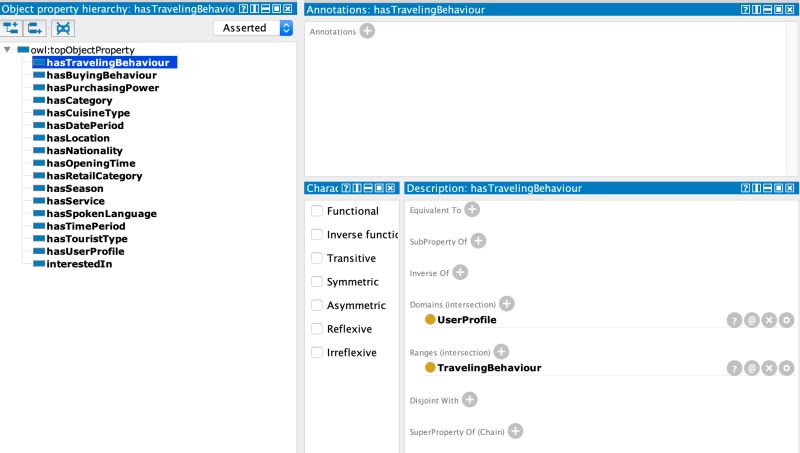
Task: Split Characteristics panel horizontally
Action: coord(368,188)
